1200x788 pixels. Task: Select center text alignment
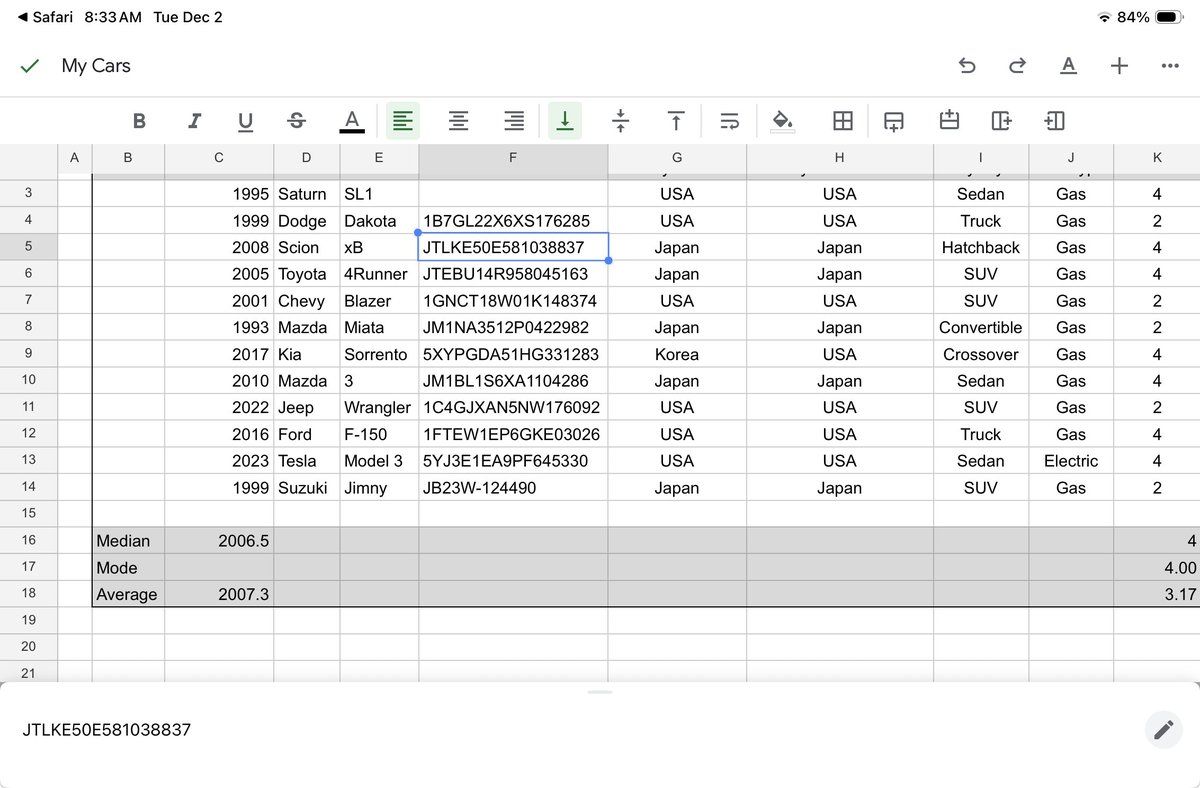click(x=458, y=121)
